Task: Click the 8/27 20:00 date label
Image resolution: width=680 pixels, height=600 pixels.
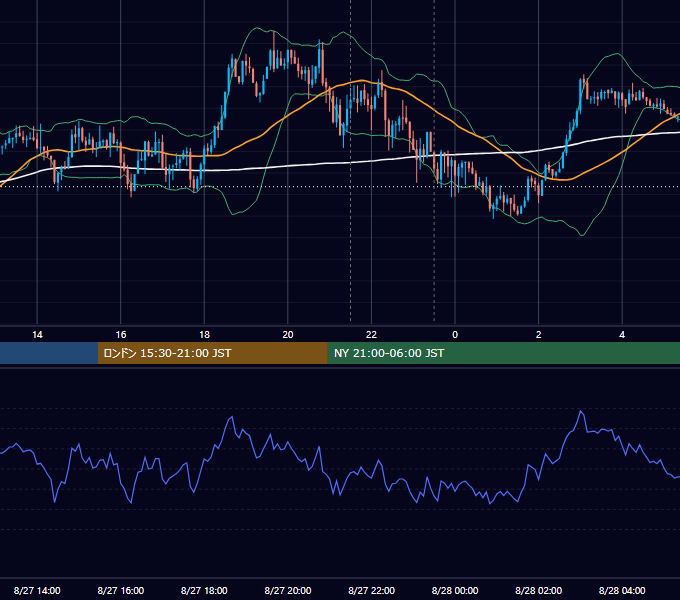Action: (288, 590)
